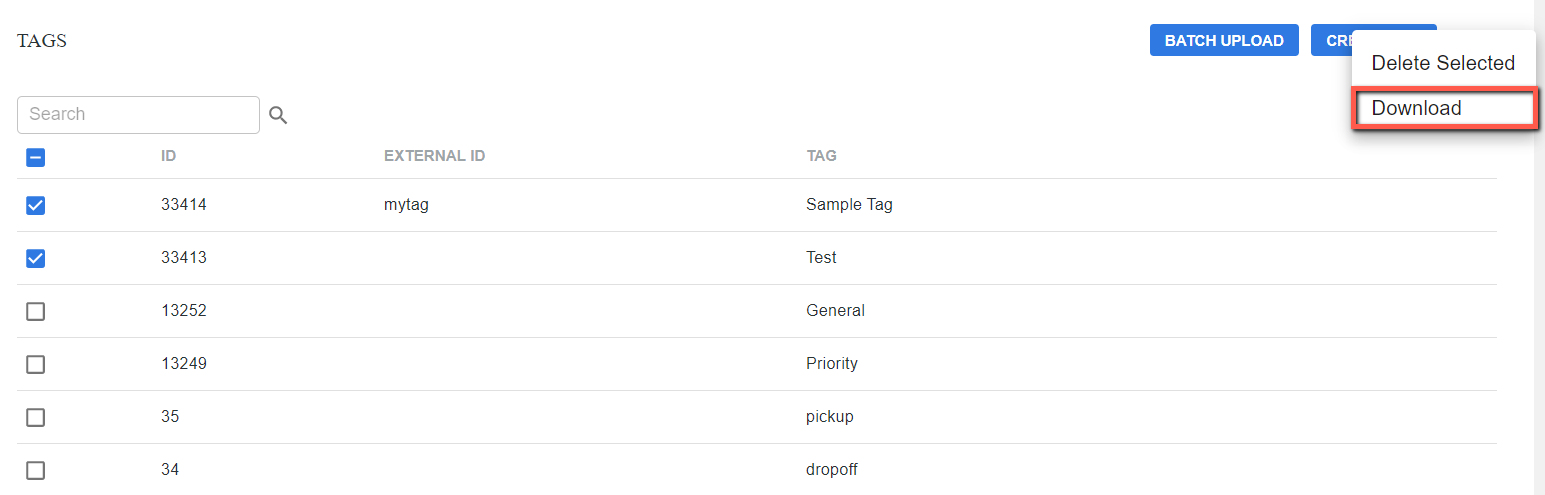Click the Batch Upload button
Screen dimensions: 1545x495
[x=1224, y=41]
